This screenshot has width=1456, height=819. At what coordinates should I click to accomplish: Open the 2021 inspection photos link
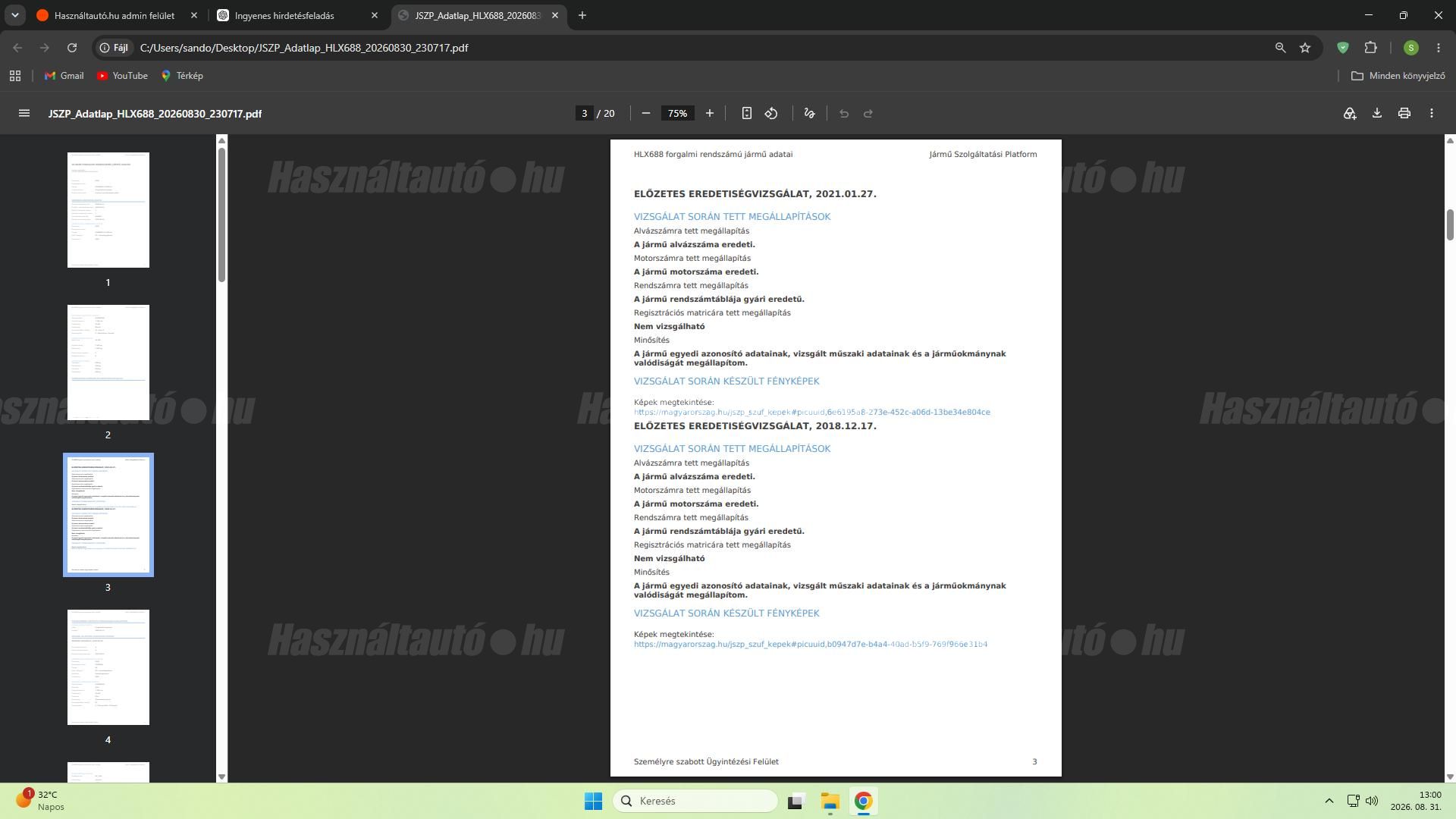coord(812,413)
